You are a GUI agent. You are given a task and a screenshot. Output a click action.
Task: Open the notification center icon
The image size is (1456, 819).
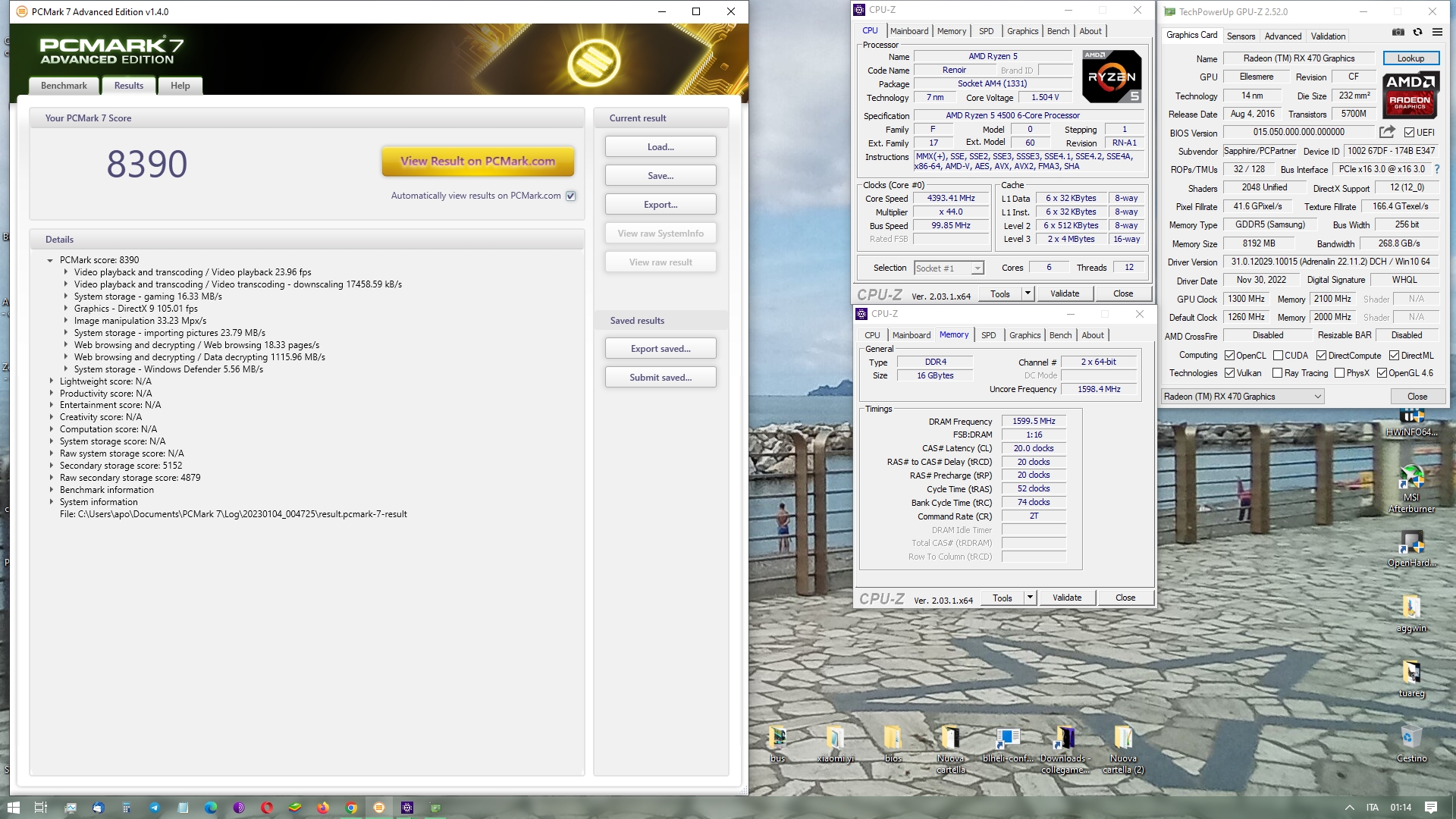tap(1431, 808)
